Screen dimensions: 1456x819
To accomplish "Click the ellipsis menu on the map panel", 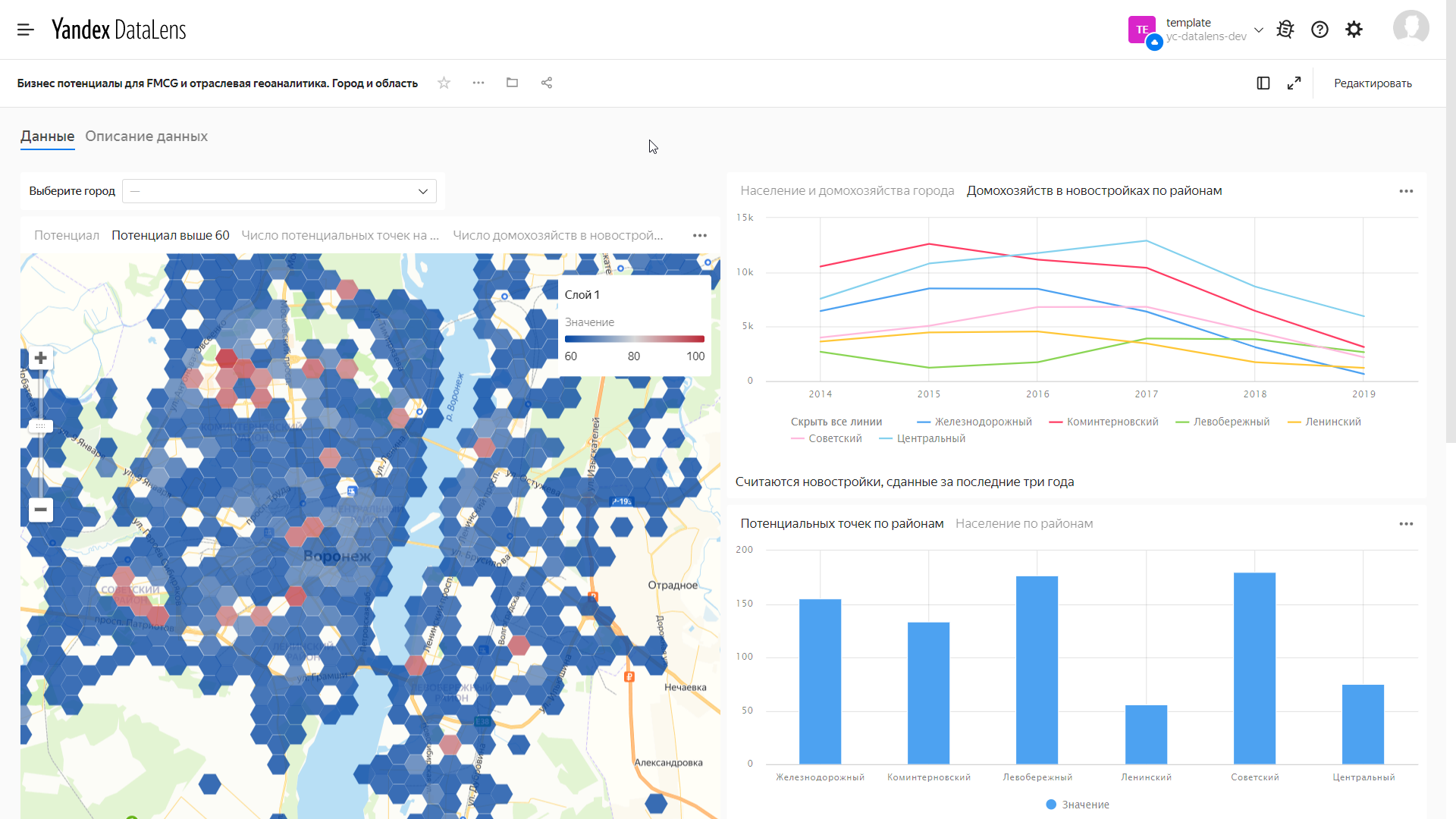I will coord(701,235).
